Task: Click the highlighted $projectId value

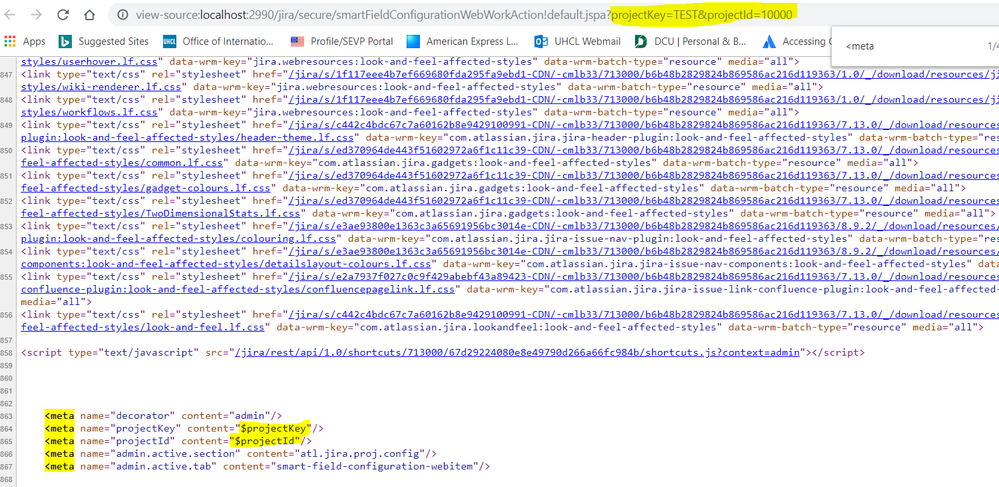Action: (x=265, y=441)
